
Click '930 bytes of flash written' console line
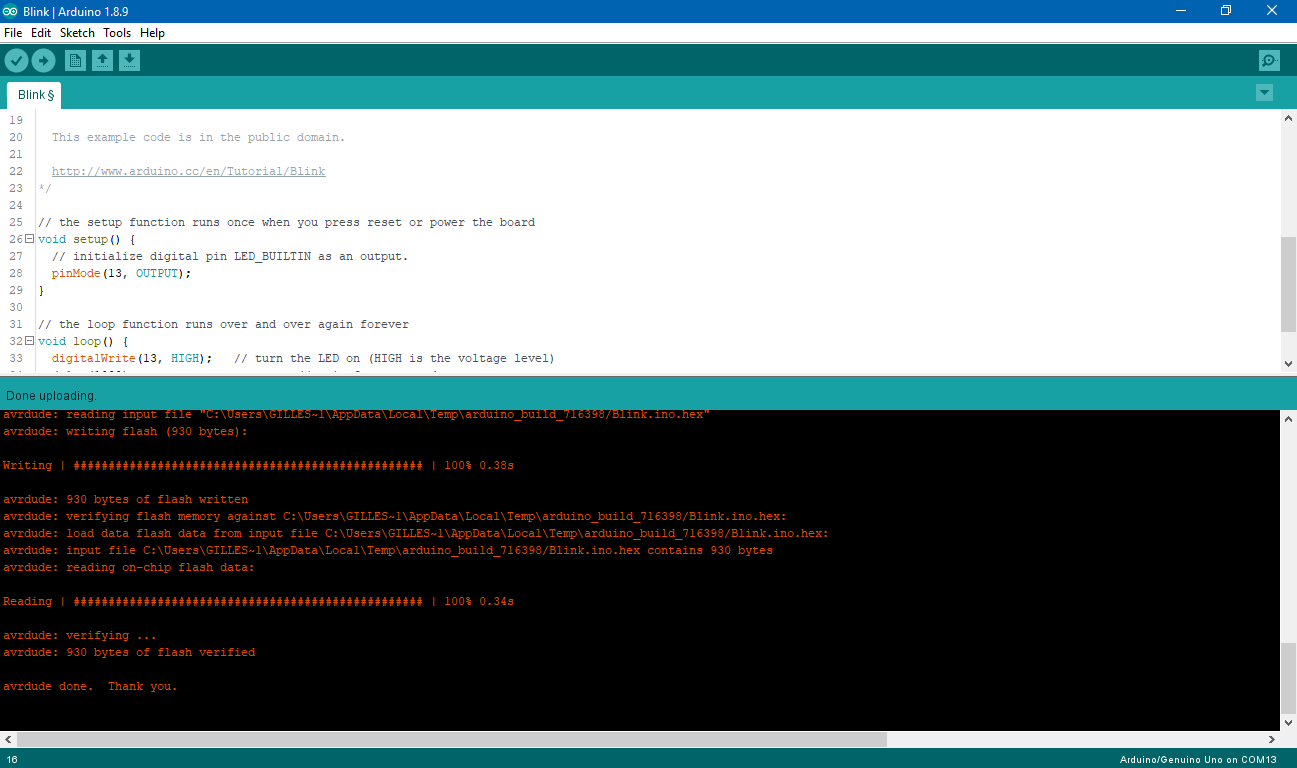126,499
